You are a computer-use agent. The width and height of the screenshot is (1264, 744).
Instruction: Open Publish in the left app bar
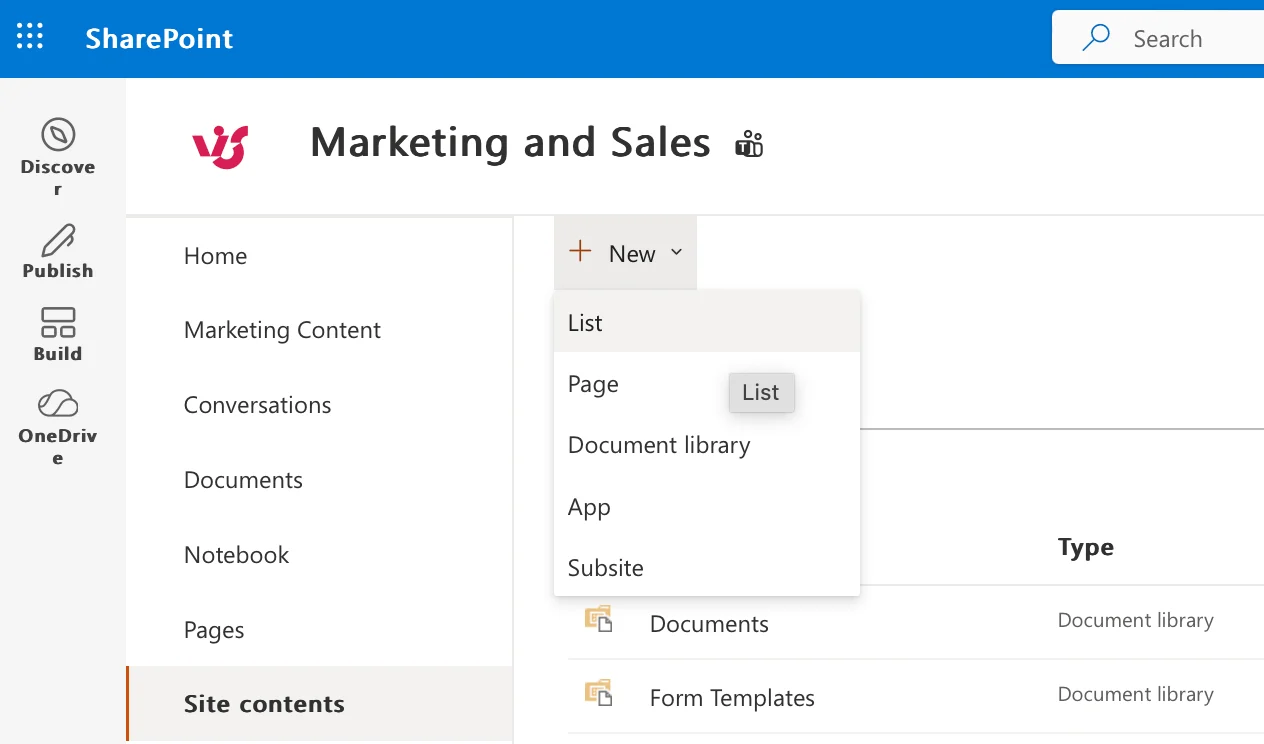58,251
